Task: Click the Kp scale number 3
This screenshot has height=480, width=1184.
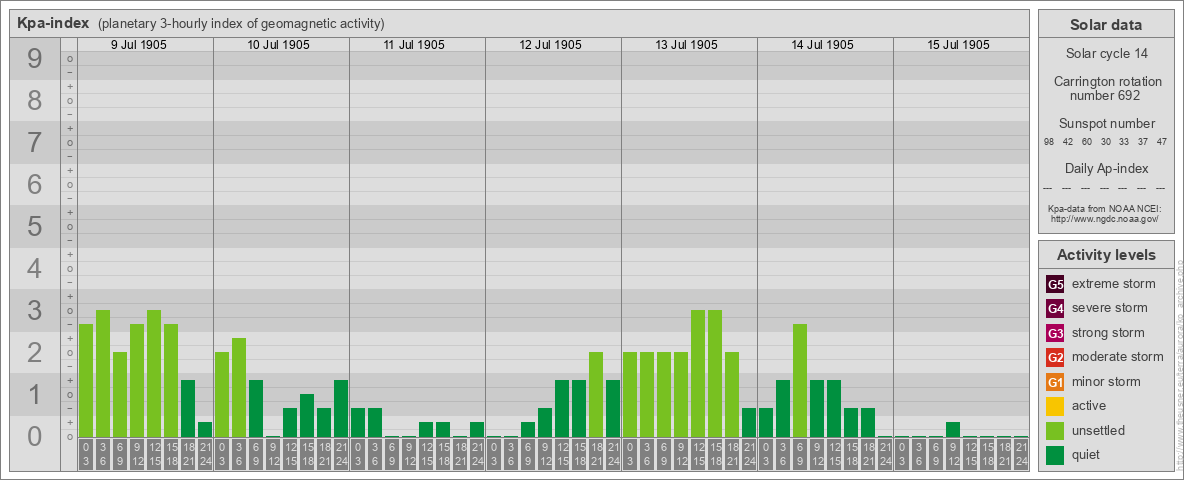Action: click(34, 310)
